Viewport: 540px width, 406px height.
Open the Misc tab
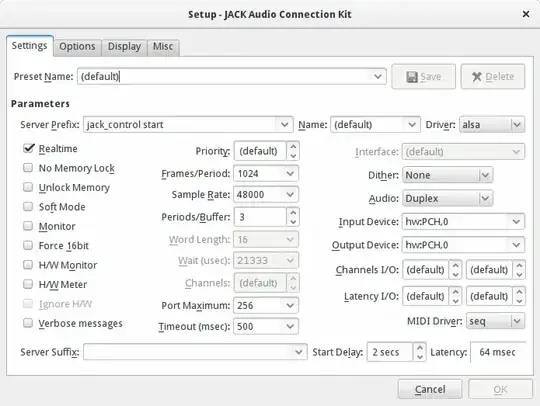click(163, 47)
